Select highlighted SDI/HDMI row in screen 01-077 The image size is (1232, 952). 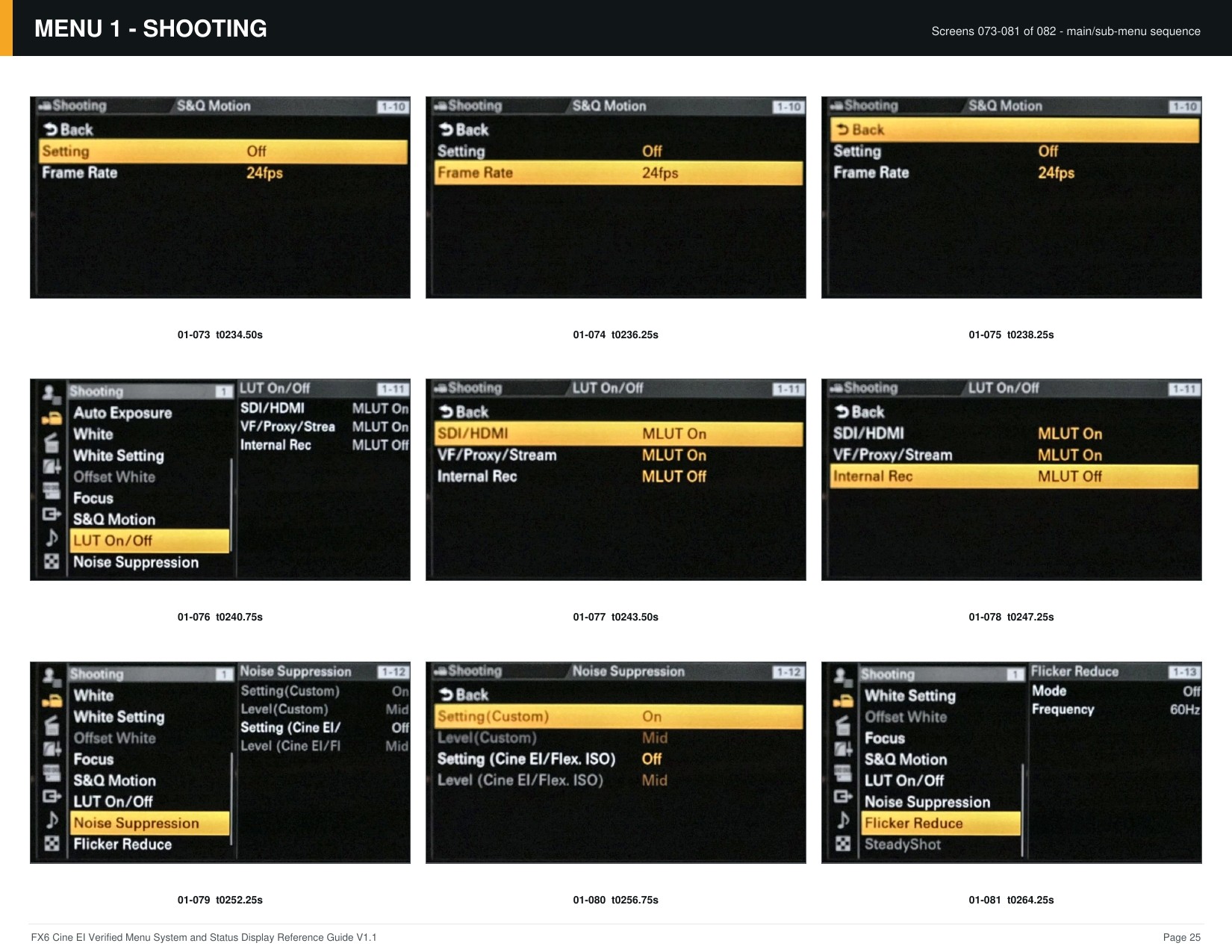tap(619, 434)
